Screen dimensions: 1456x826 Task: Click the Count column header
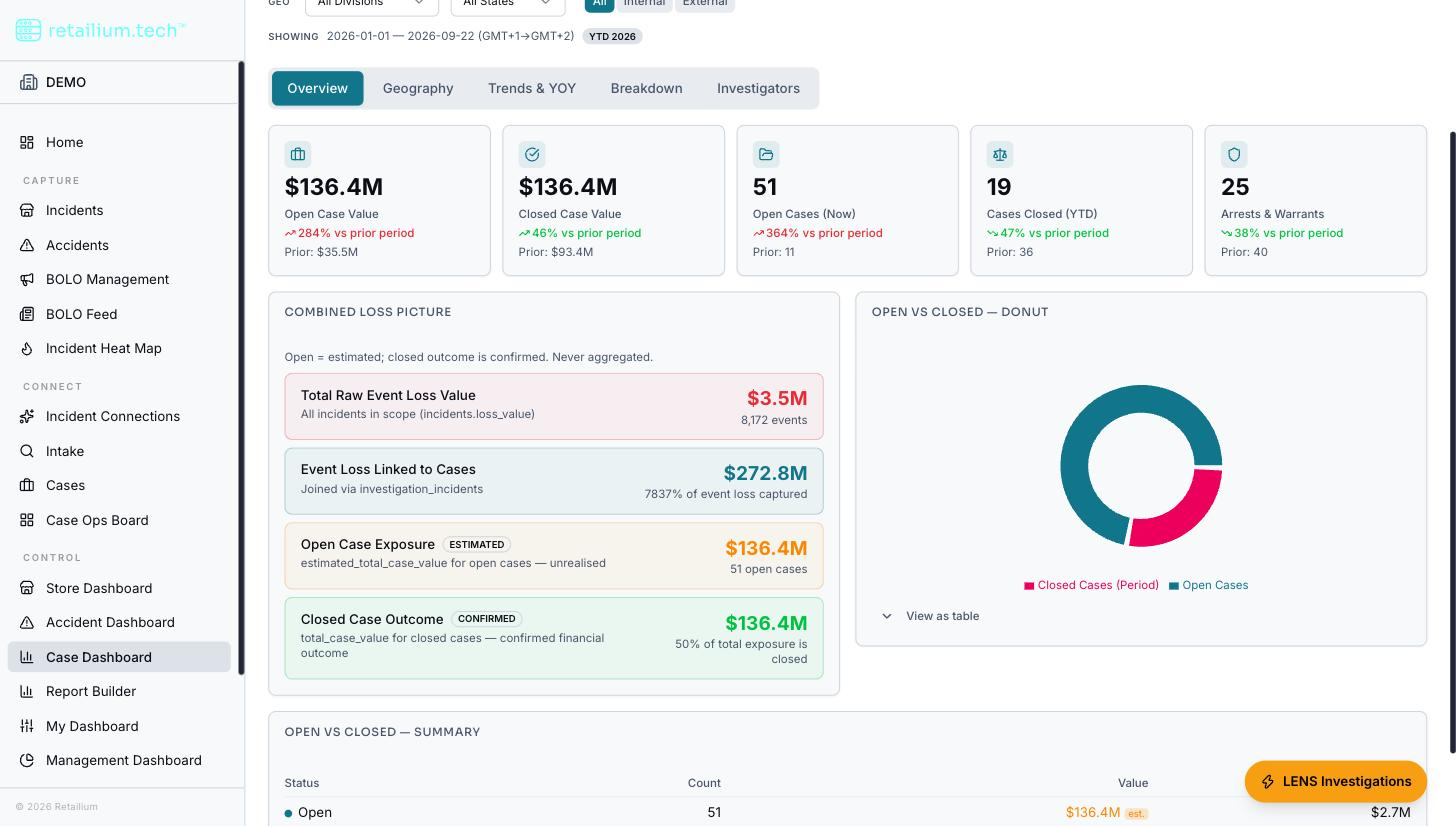(704, 783)
